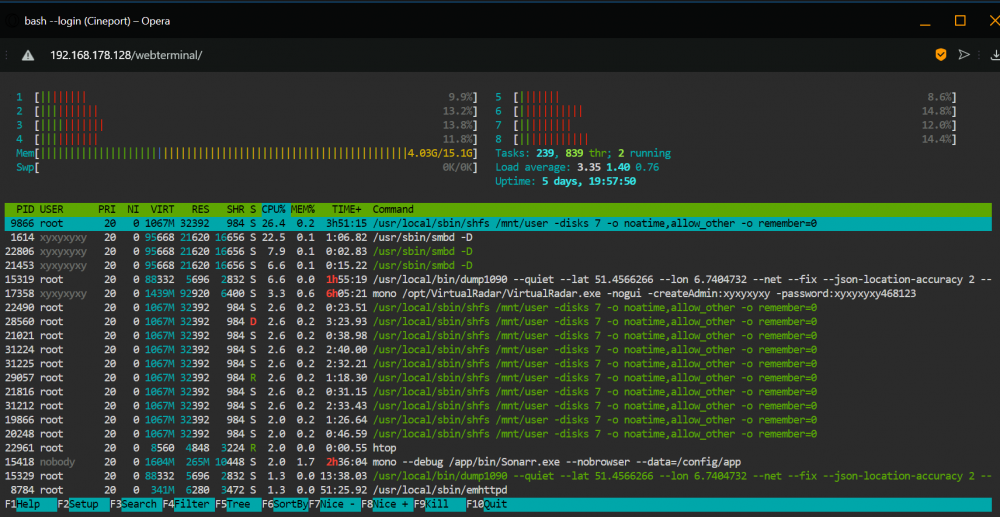Click the CPU 8 usage bar

(726, 140)
